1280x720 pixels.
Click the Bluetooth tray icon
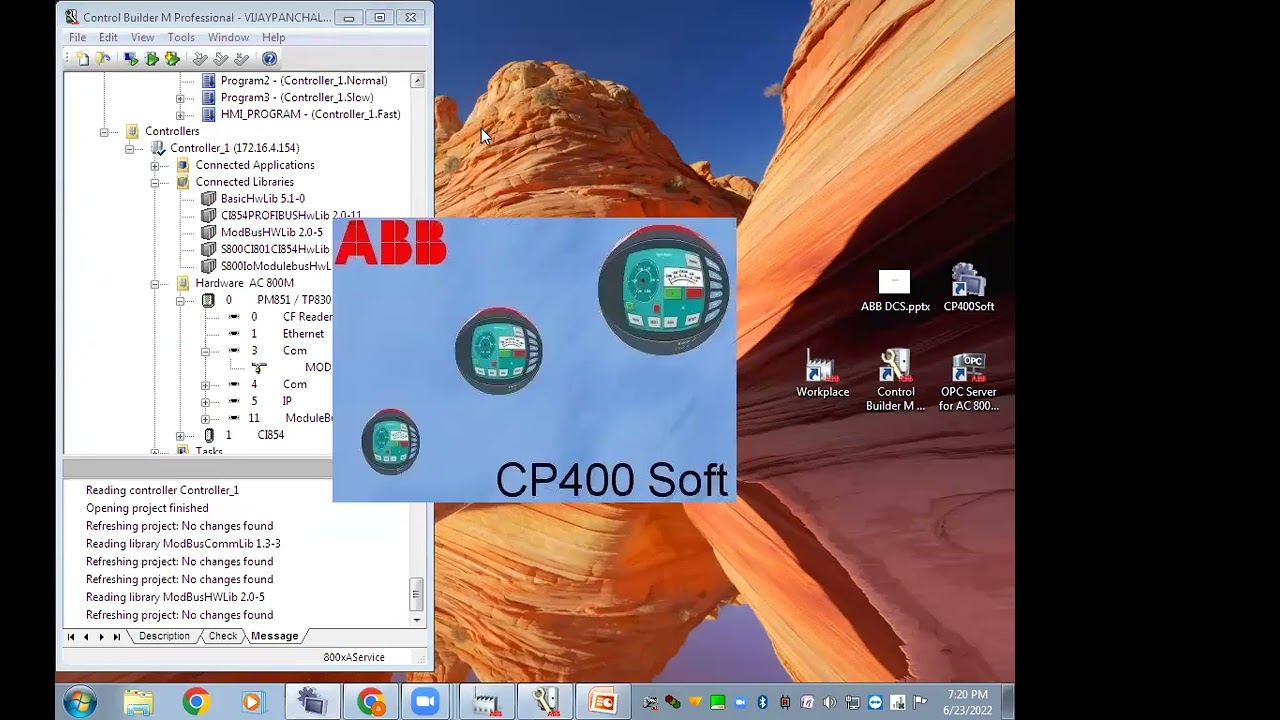pos(762,703)
